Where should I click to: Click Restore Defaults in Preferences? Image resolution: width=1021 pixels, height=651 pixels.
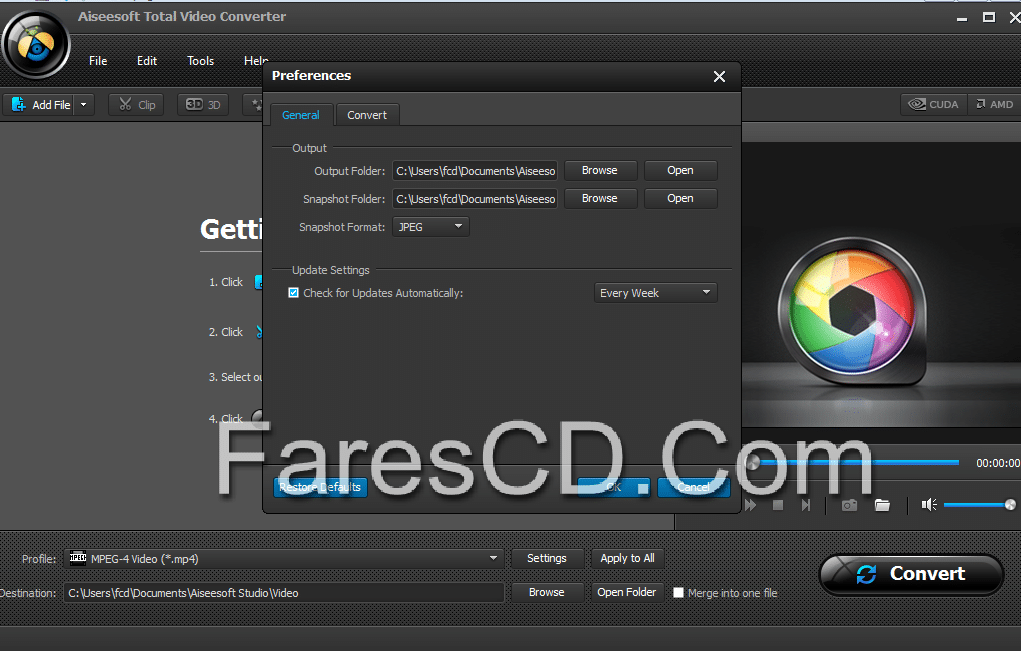tap(320, 487)
